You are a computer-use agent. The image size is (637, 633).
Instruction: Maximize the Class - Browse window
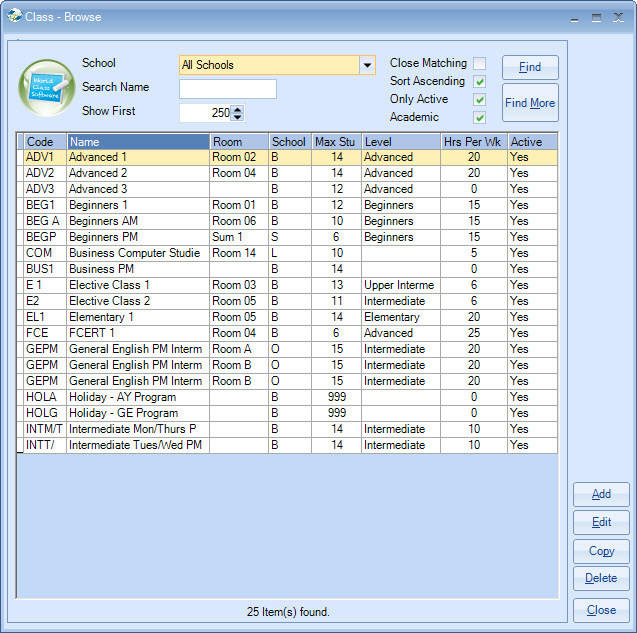tap(596, 17)
